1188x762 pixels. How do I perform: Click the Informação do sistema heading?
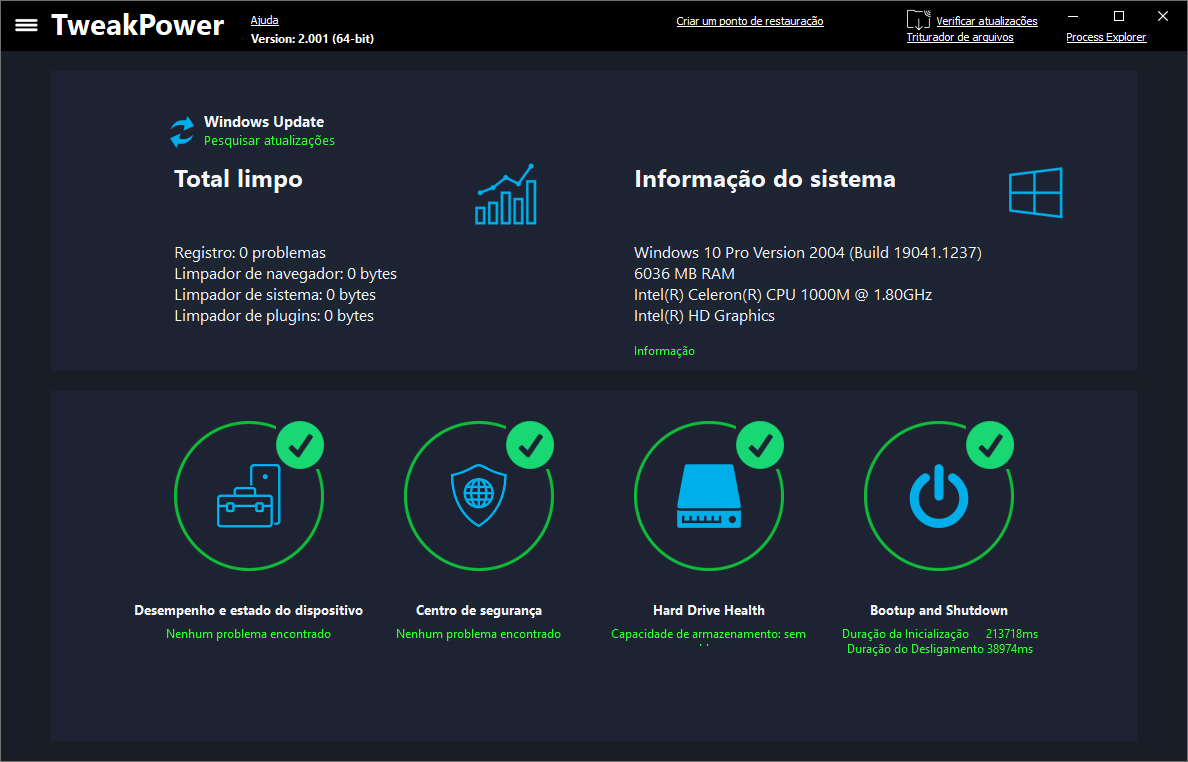click(x=765, y=179)
